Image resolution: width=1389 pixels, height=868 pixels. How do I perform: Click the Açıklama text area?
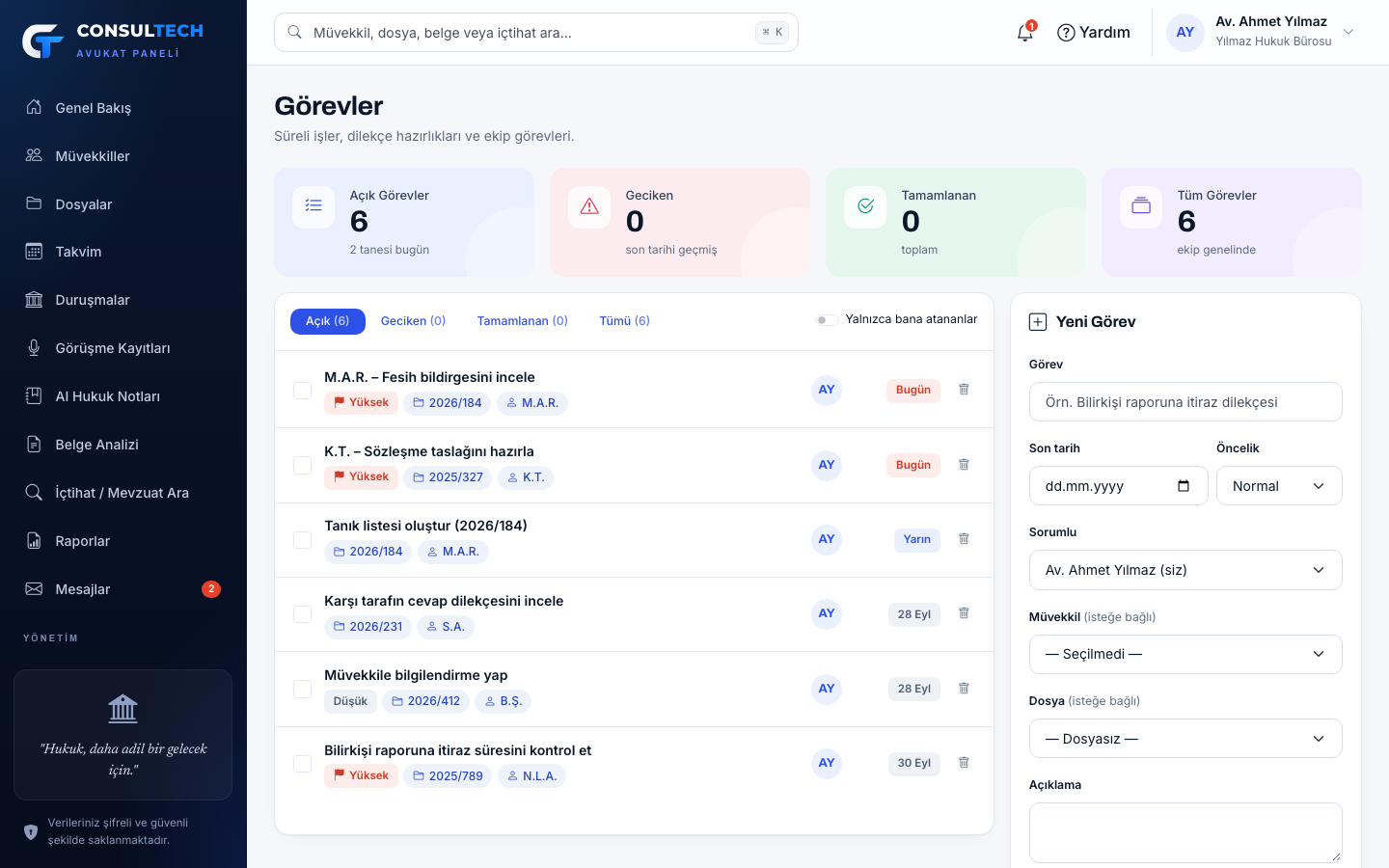click(x=1185, y=832)
